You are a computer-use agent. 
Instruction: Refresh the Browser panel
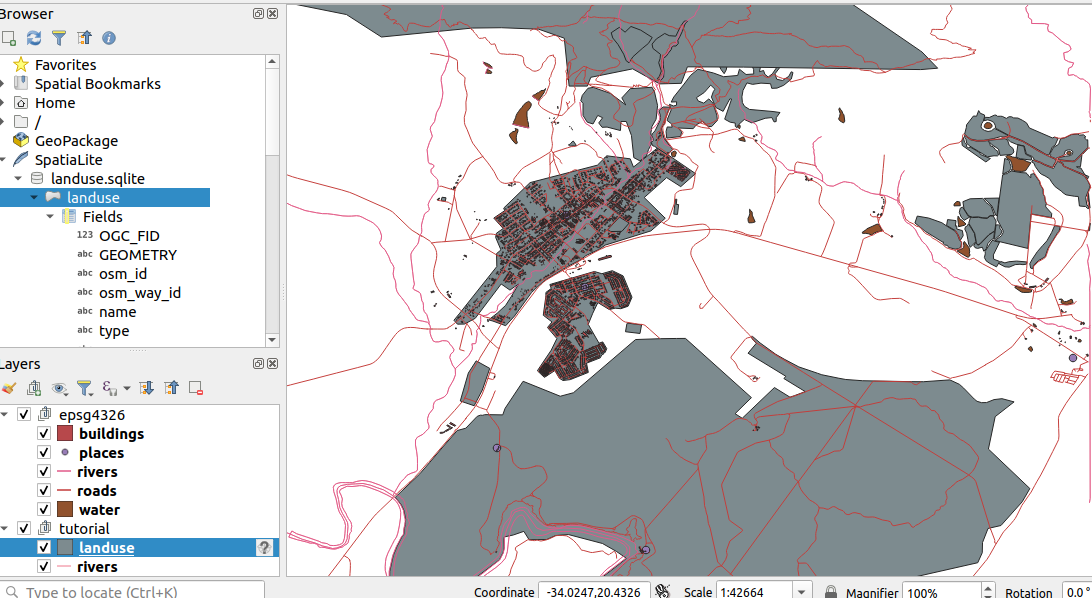point(33,38)
